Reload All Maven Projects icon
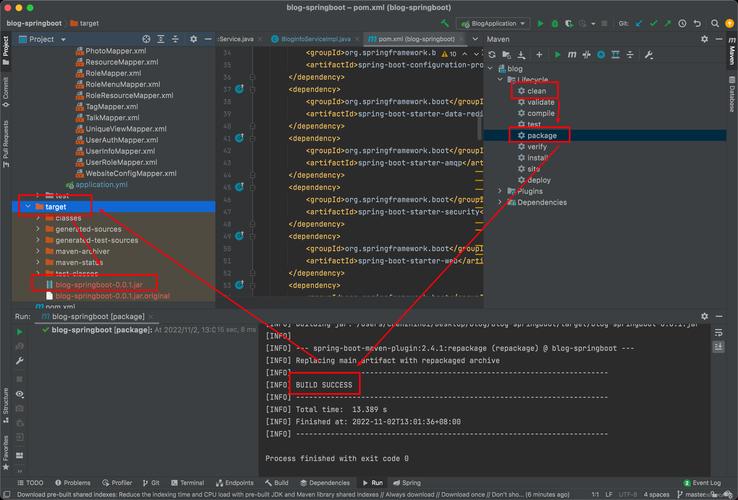This screenshot has width=738, height=500. [492, 55]
